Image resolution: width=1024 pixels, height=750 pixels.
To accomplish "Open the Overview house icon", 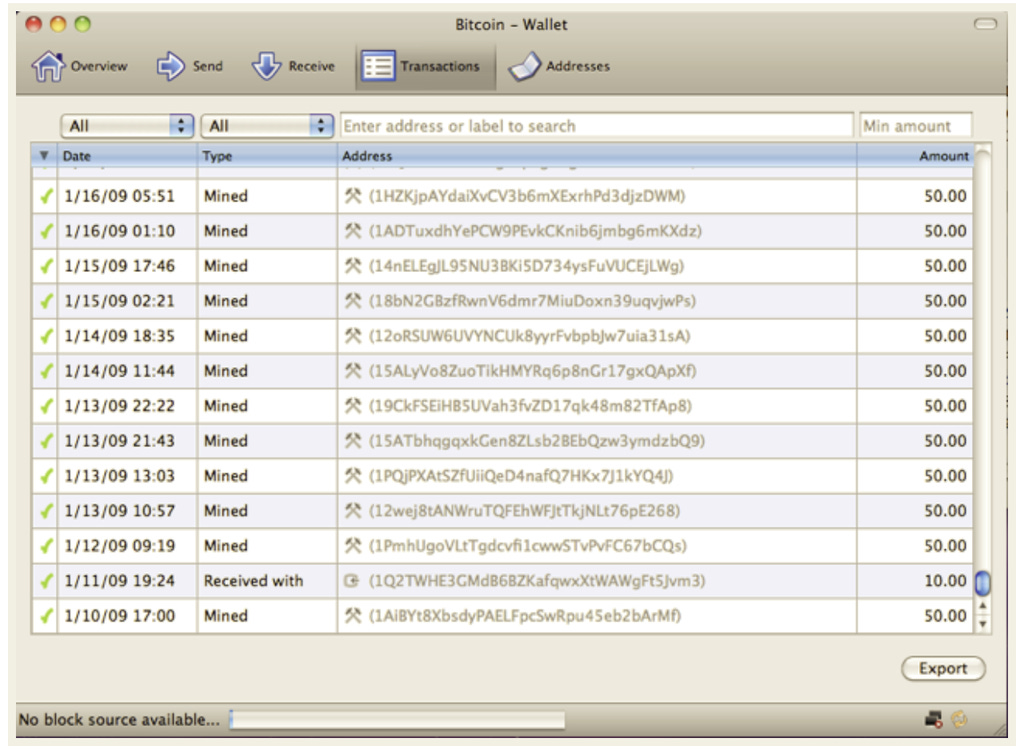I will tap(48, 67).
